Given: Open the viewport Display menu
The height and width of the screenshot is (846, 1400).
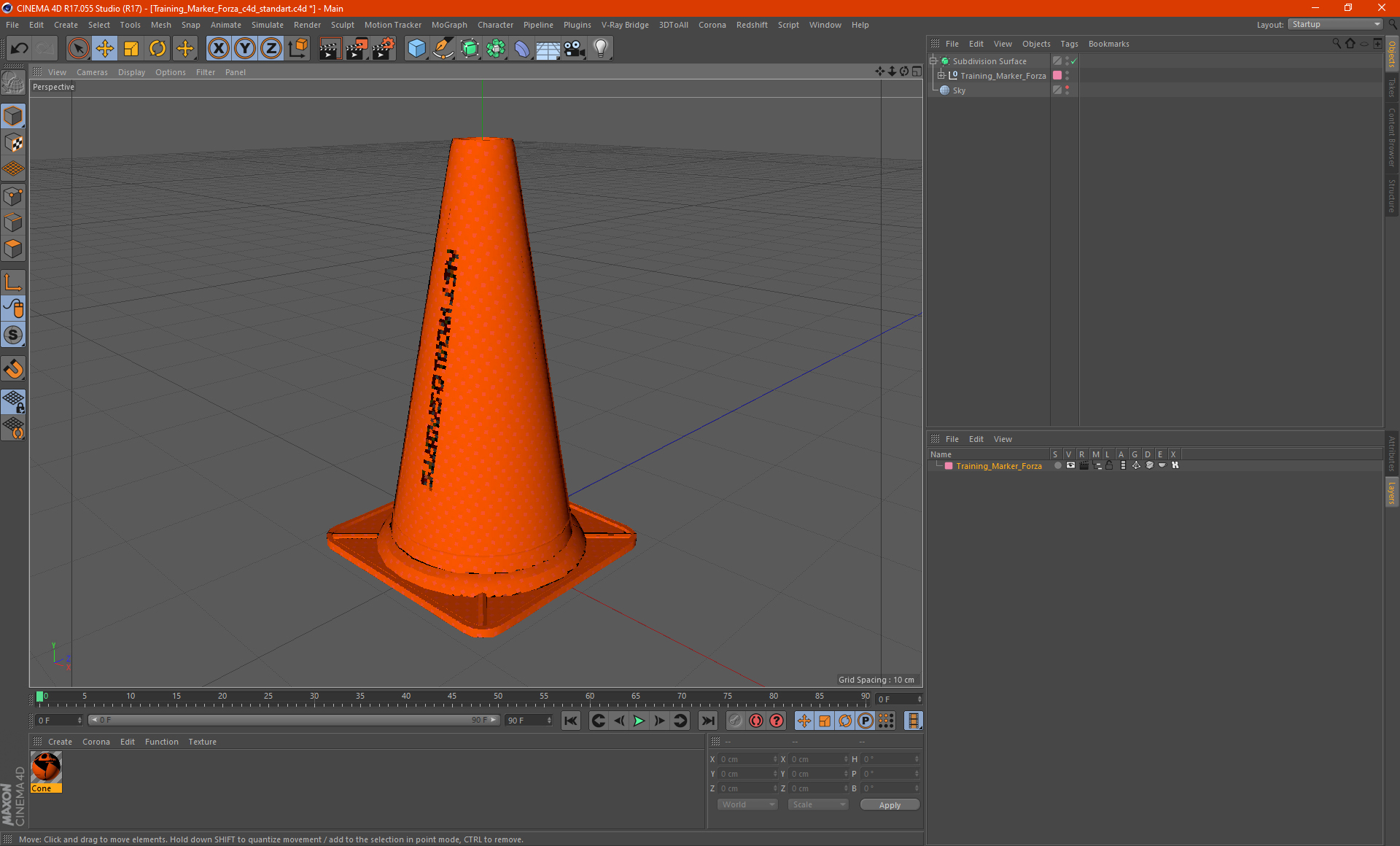Looking at the screenshot, I should tap(132, 72).
